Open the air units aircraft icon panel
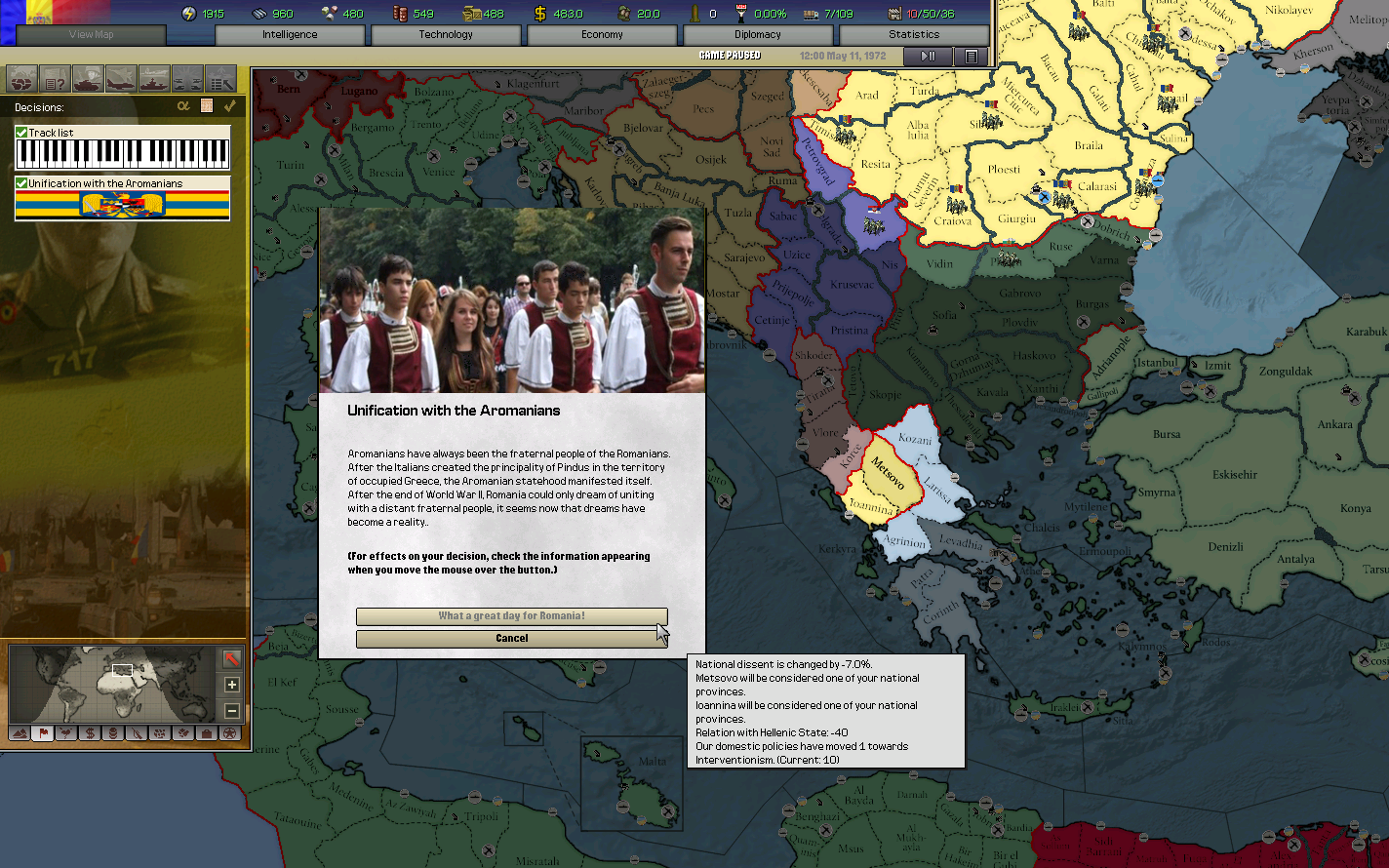Viewport: 1389px width, 868px height. pyautogui.click(x=121, y=78)
